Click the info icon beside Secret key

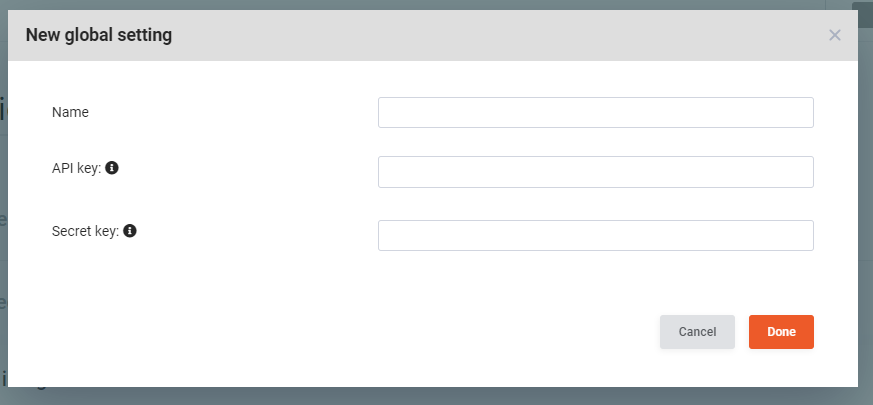pyautogui.click(x=130, y=231)
